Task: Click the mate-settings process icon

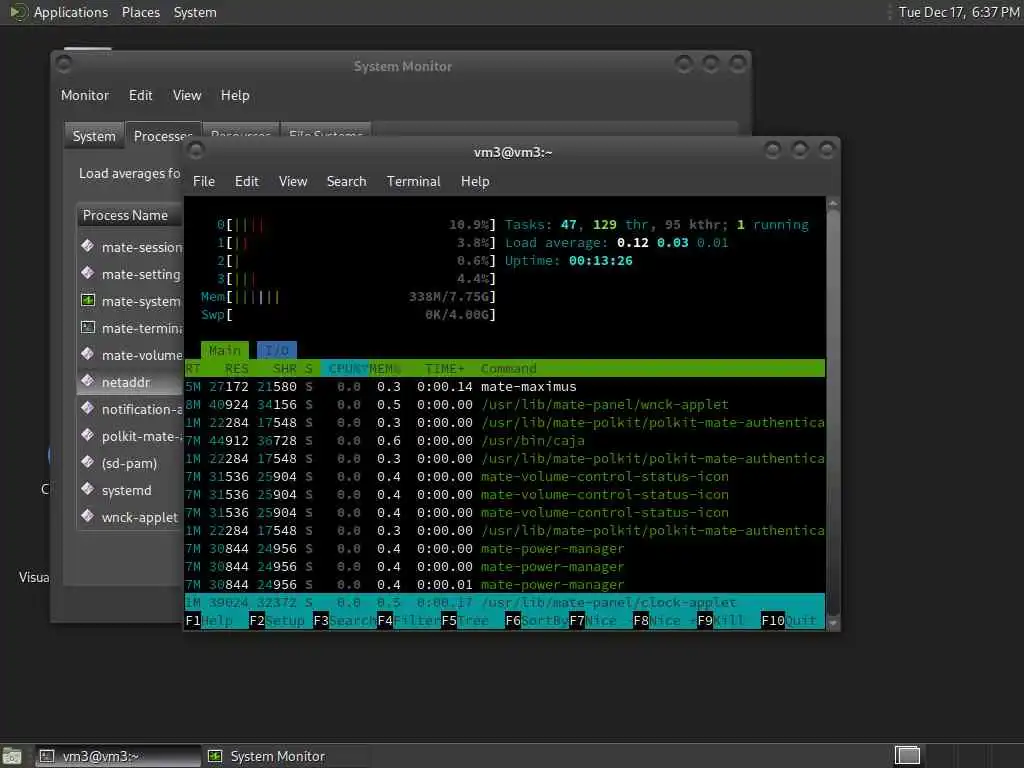Action: (88, 273)
